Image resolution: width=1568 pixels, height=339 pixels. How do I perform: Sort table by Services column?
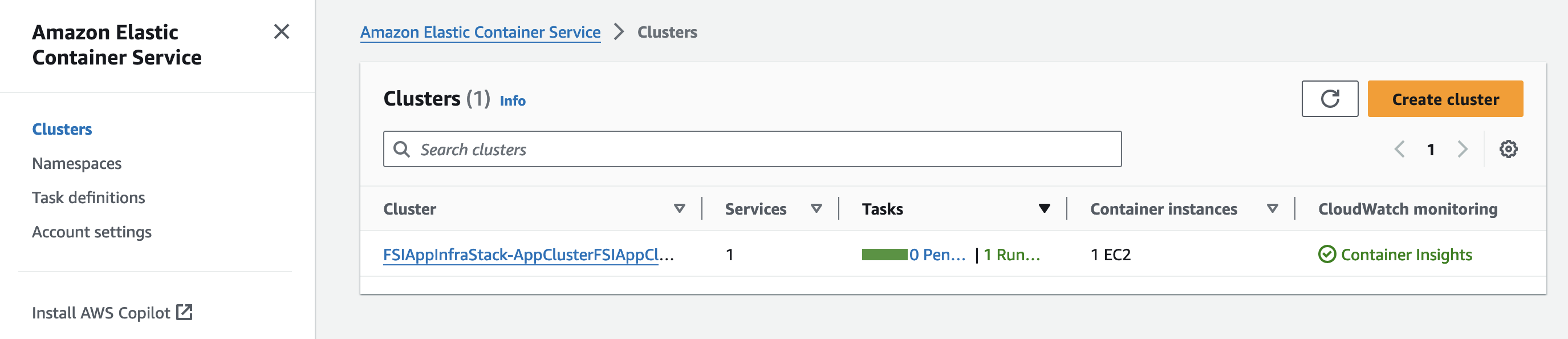pyautogui.click(x=817, y=208)
